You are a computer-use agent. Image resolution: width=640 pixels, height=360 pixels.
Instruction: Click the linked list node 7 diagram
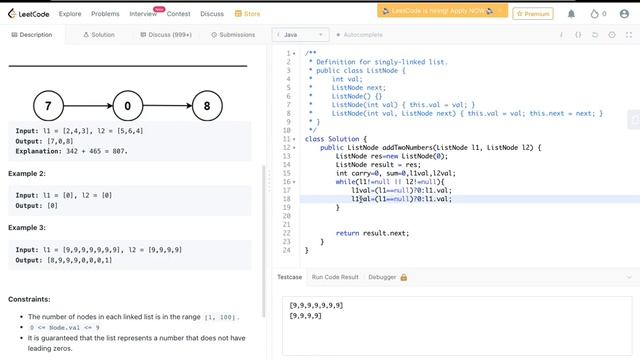(48, 106)
